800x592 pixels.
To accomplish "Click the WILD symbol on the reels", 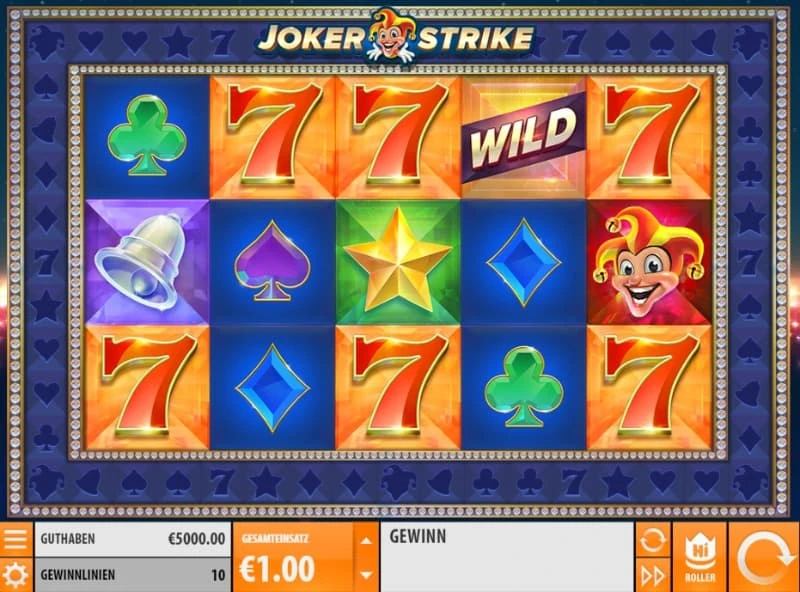I will pyautogui.click(x=523, y=137).
